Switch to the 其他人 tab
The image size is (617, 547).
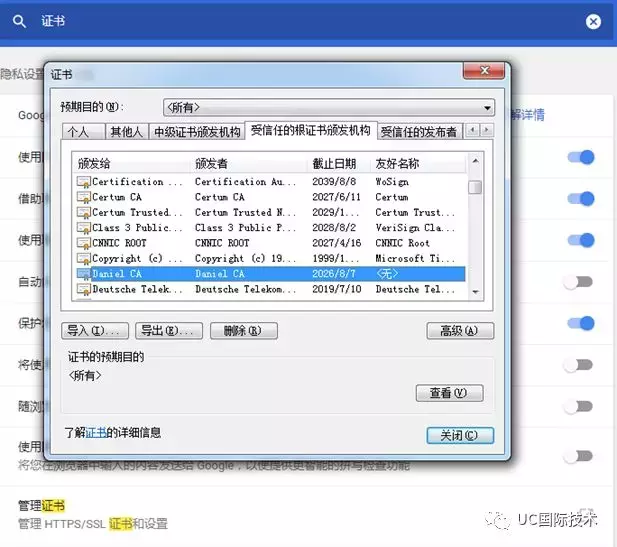point(127,131)
